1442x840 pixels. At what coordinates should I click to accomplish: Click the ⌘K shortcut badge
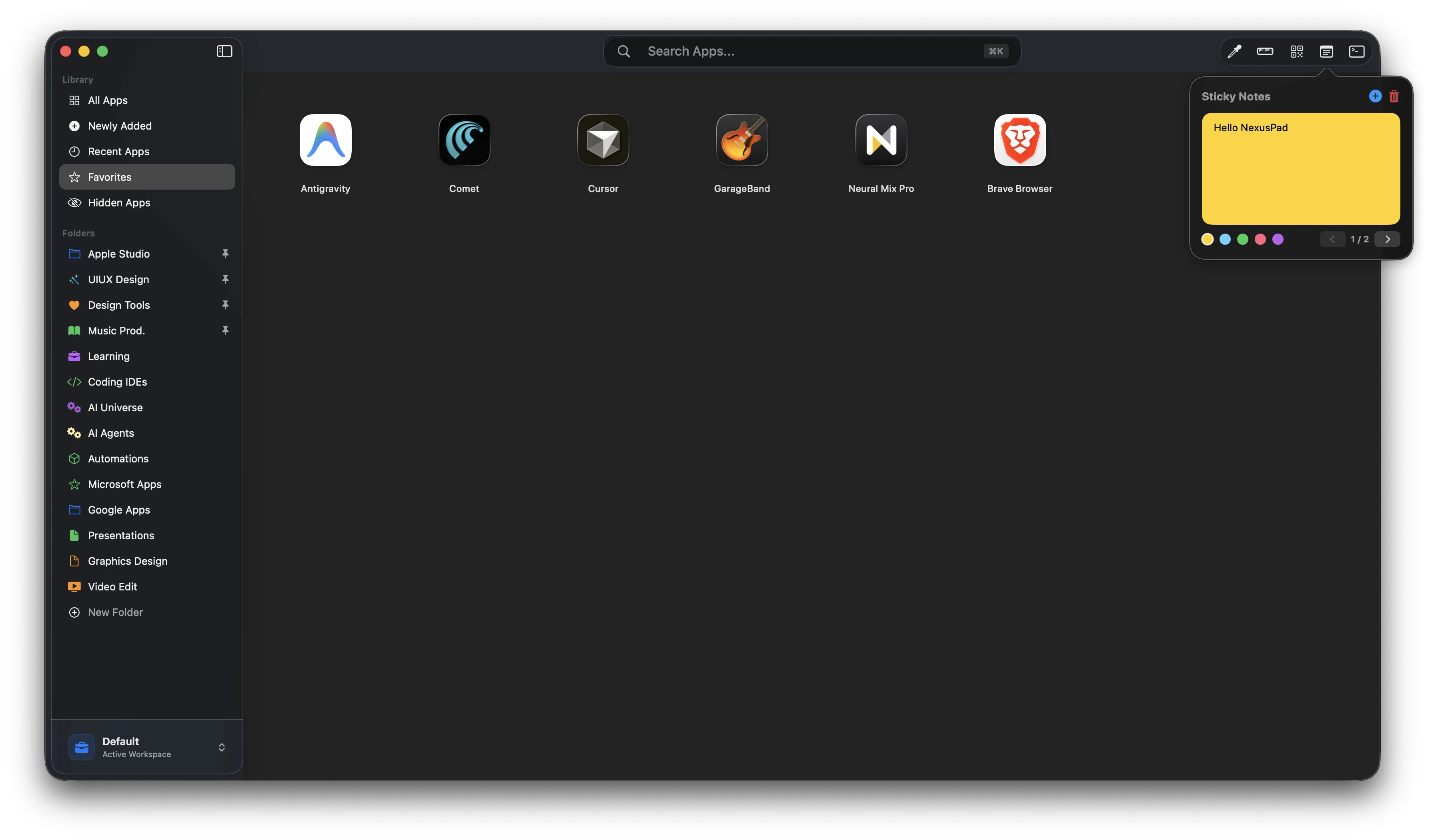pos(995,51)
